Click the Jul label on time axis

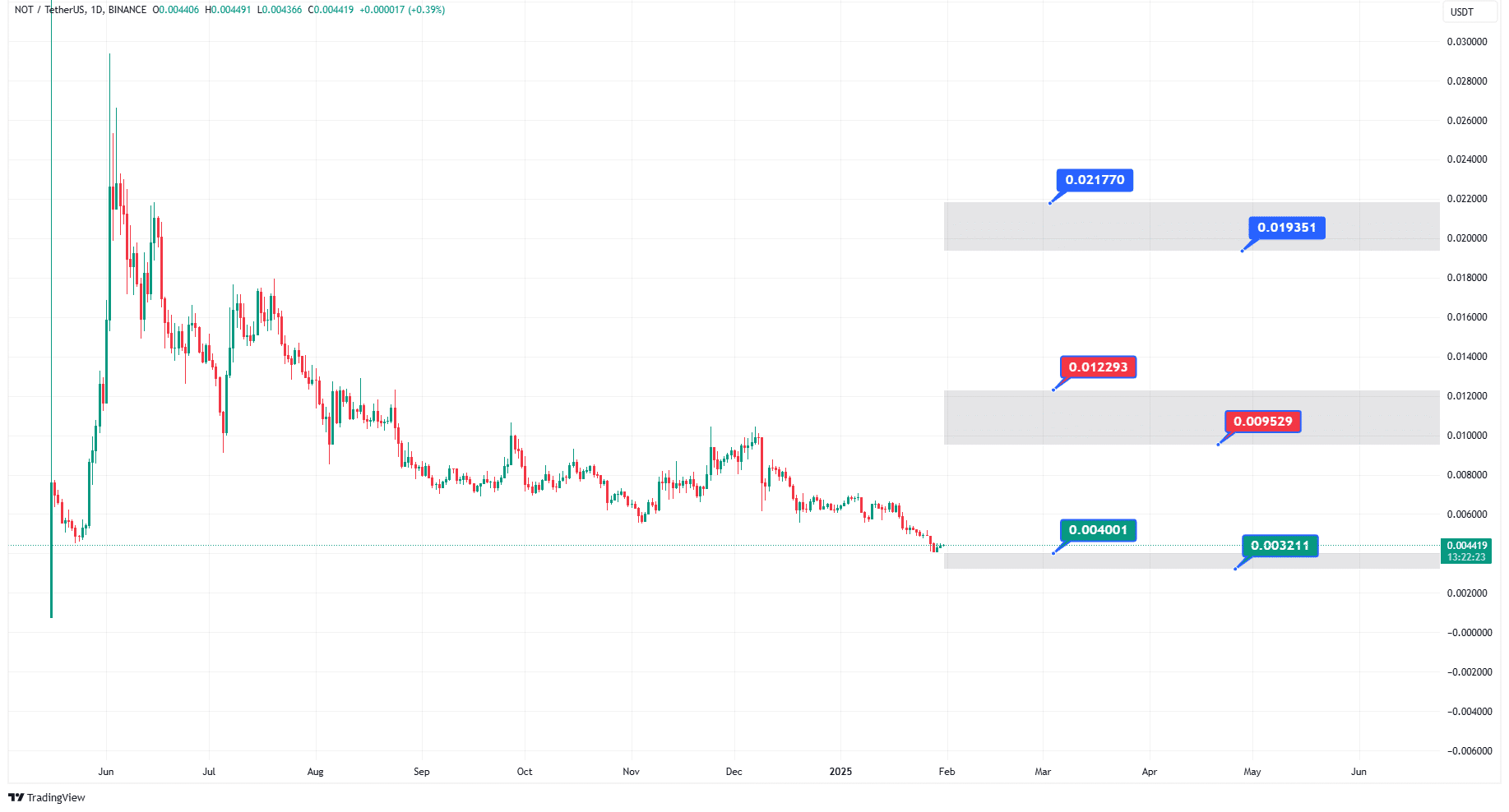209,772
